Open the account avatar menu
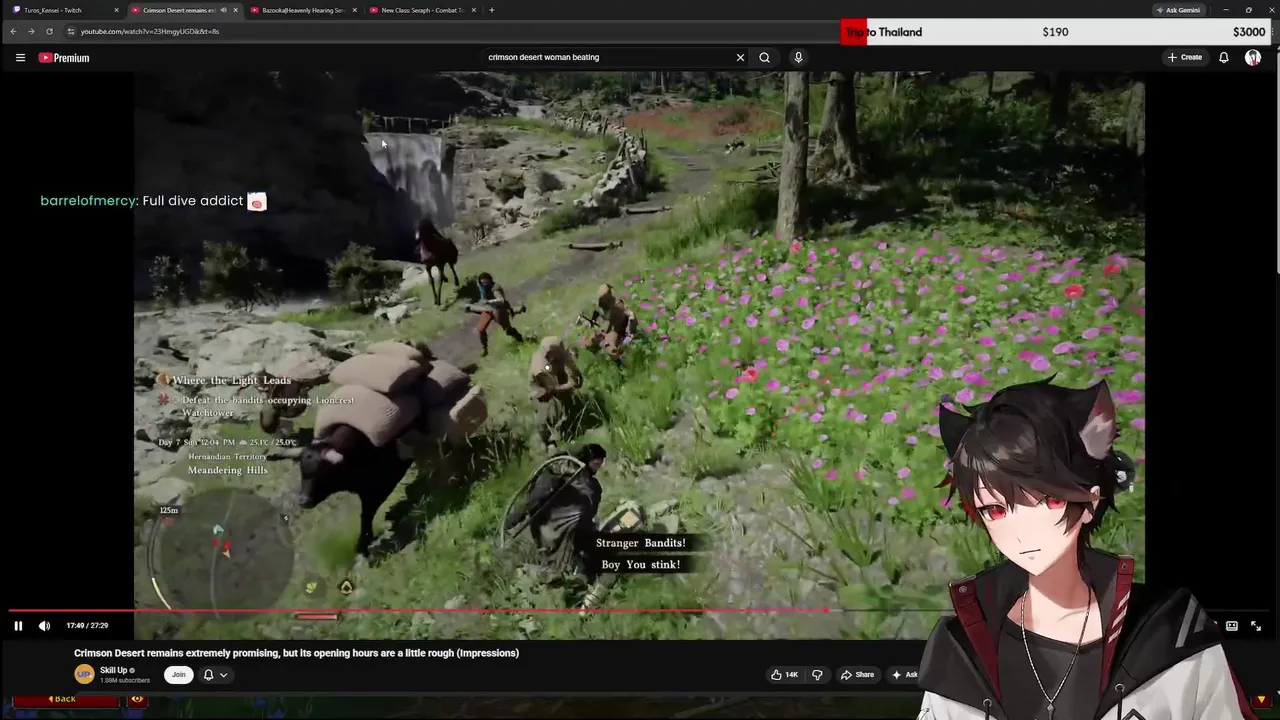This screenshot has height=720, width=1280. (1253, 57)
